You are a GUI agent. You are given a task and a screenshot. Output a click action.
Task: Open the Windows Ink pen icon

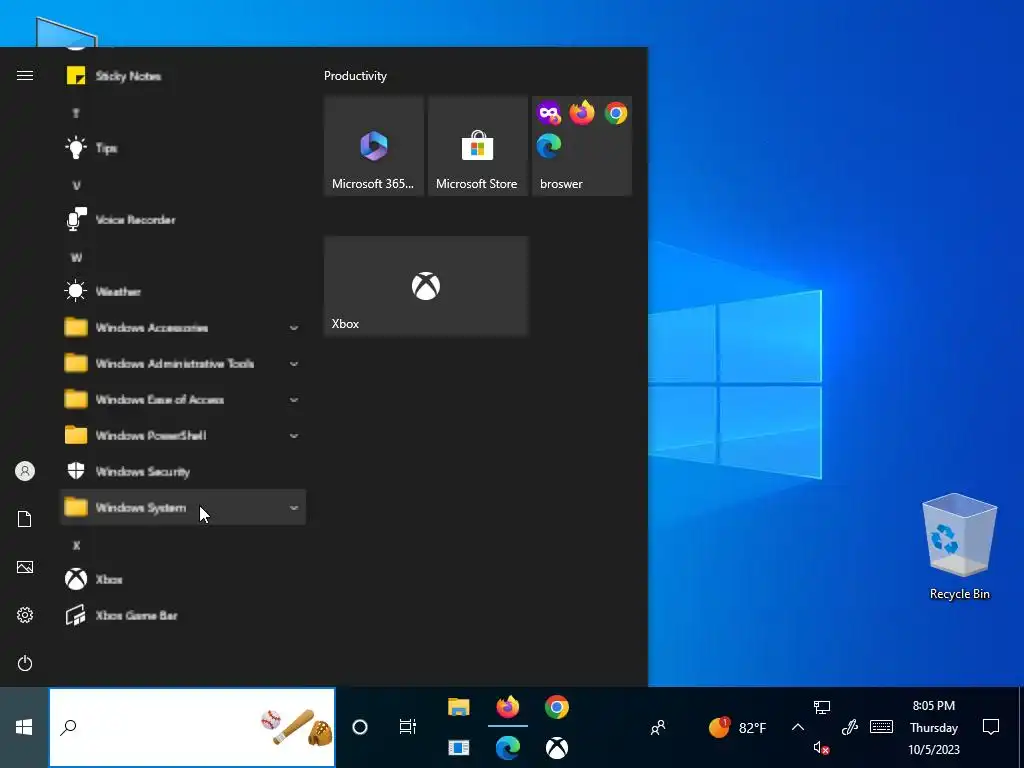[850, 727]
